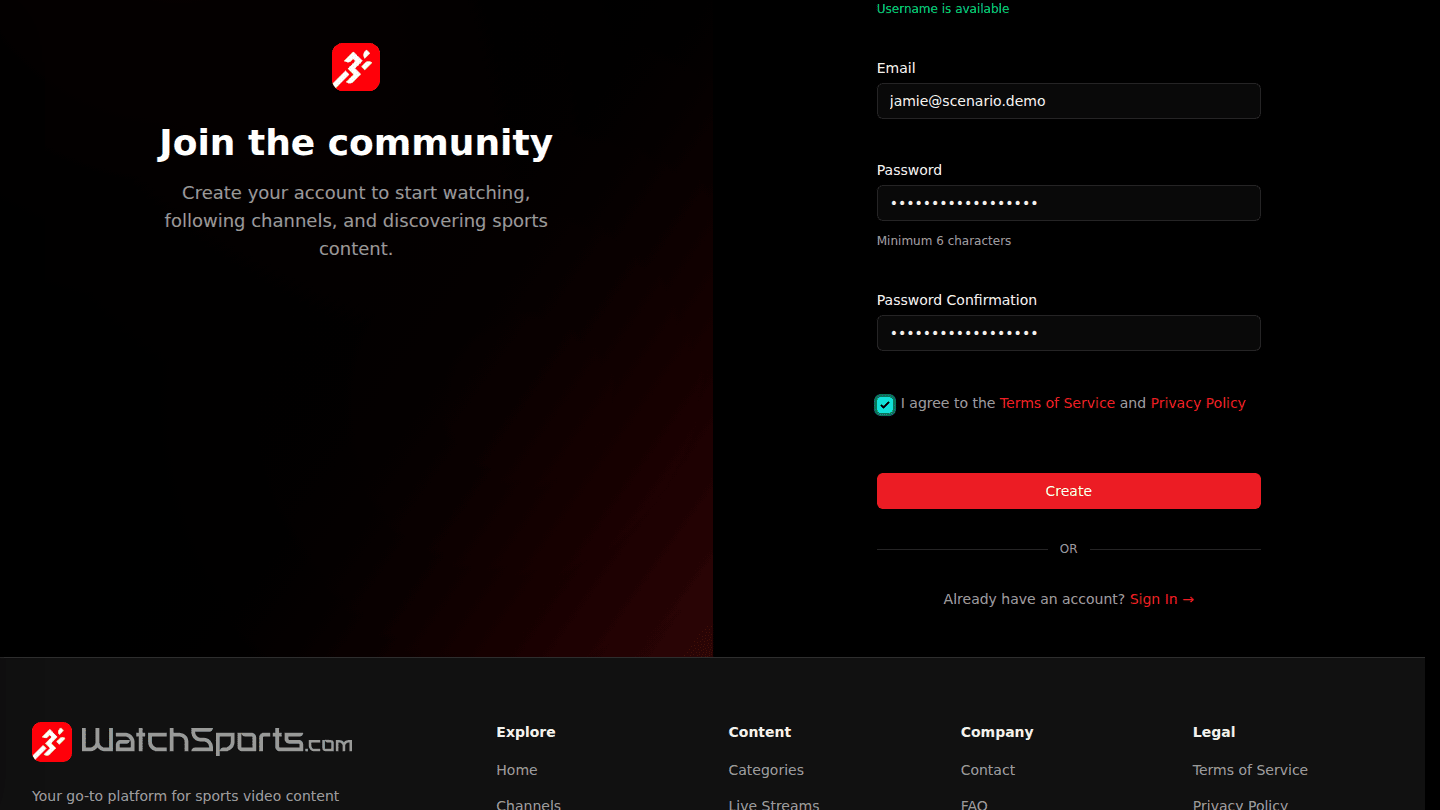
Task: Click the 'Create your account to start watching' paragraph
Action: 356,221
